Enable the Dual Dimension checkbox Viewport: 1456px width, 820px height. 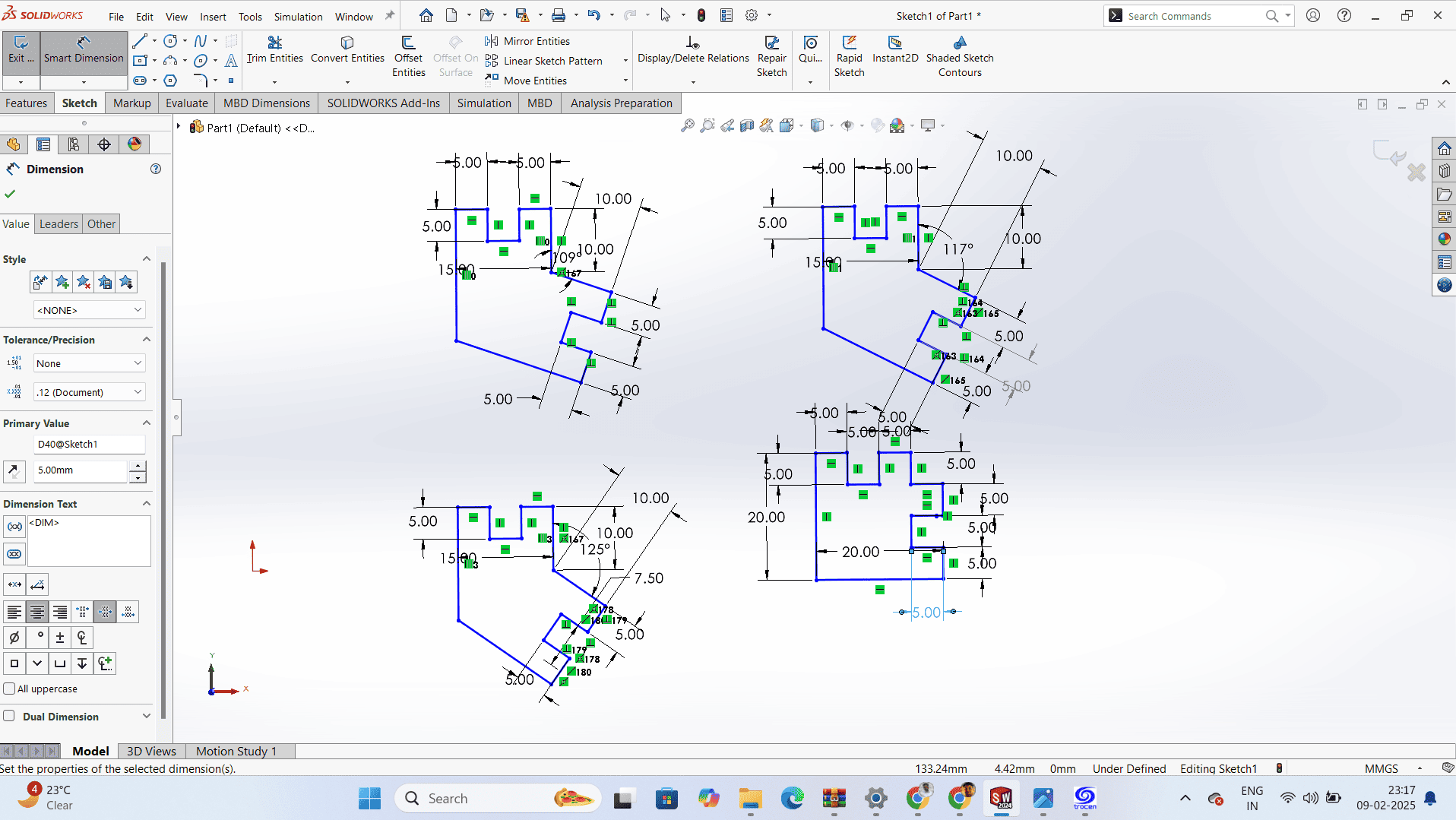coord(9,716)
